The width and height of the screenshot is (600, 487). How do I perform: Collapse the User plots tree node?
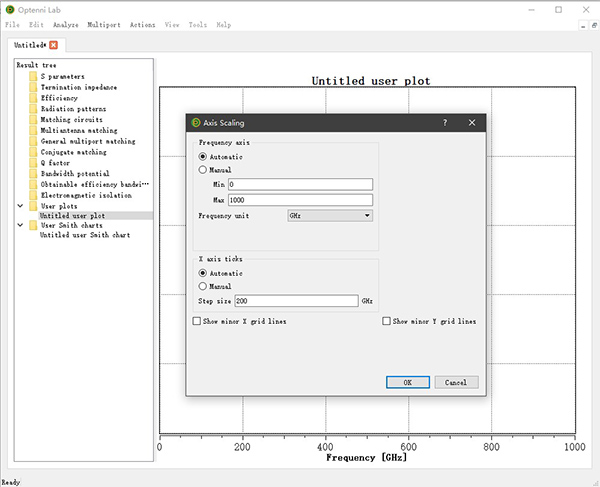tap(20, 206)
